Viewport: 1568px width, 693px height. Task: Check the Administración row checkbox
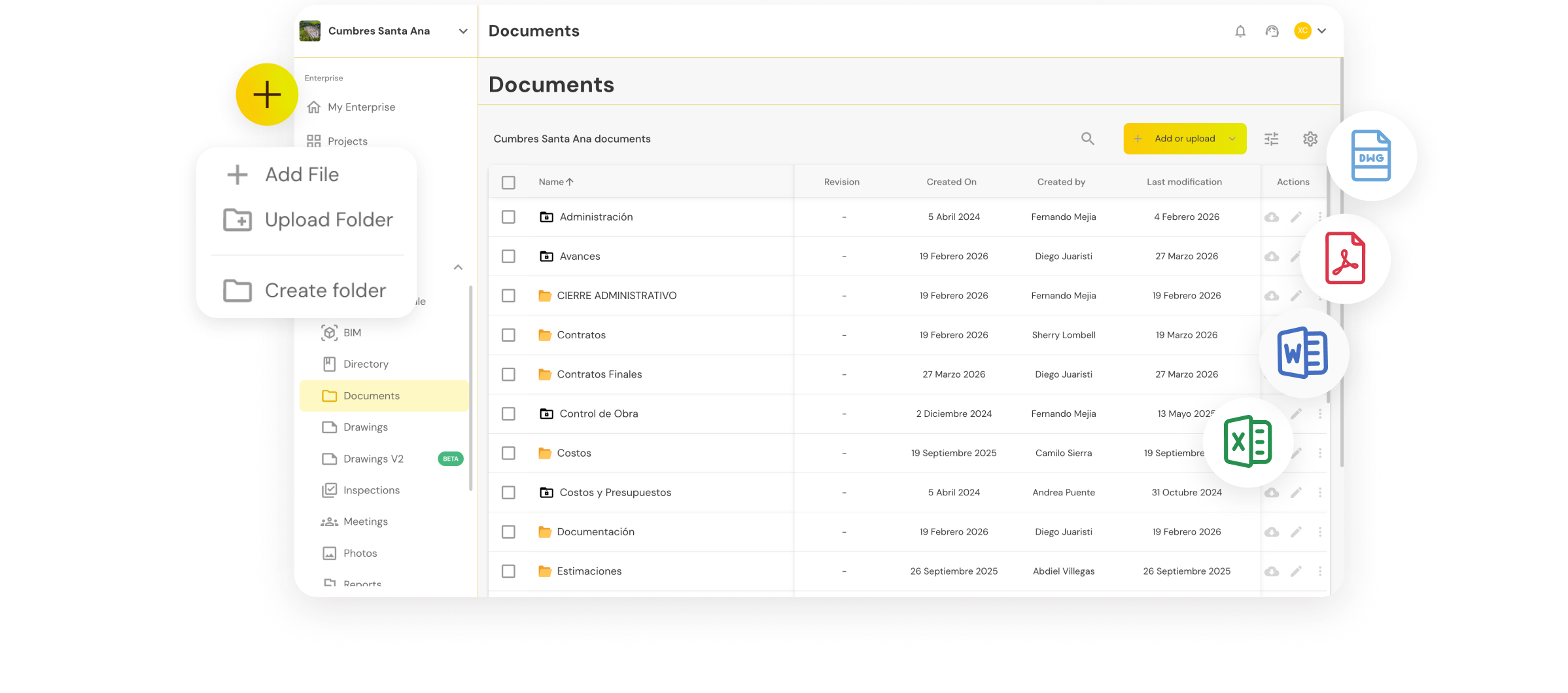(508, 217)
